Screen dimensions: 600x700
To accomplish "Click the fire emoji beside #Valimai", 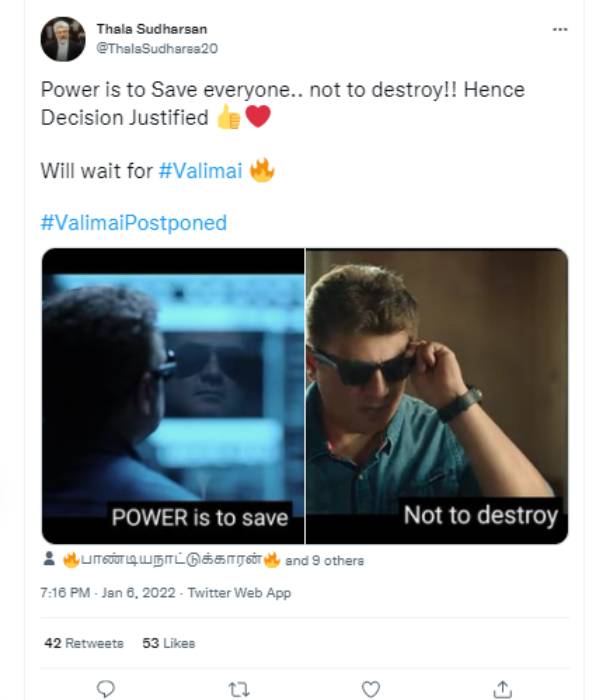I will [x=262, y=171].
